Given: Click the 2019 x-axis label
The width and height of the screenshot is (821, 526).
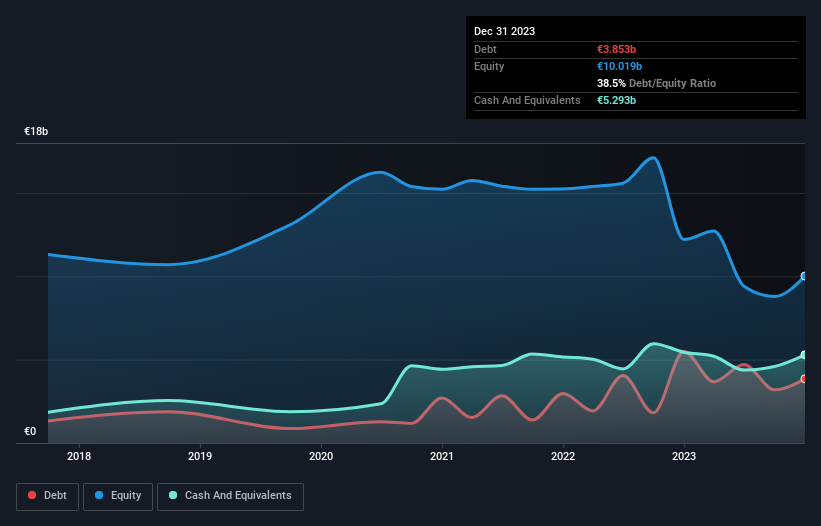Looking at the screenshot, I should (x=200, y=456).
